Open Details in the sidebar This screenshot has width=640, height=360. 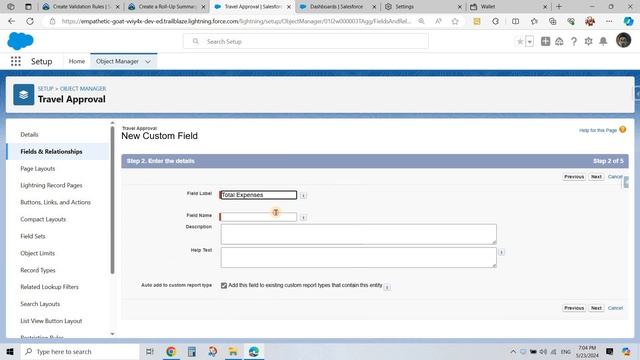tap(29, 134)
